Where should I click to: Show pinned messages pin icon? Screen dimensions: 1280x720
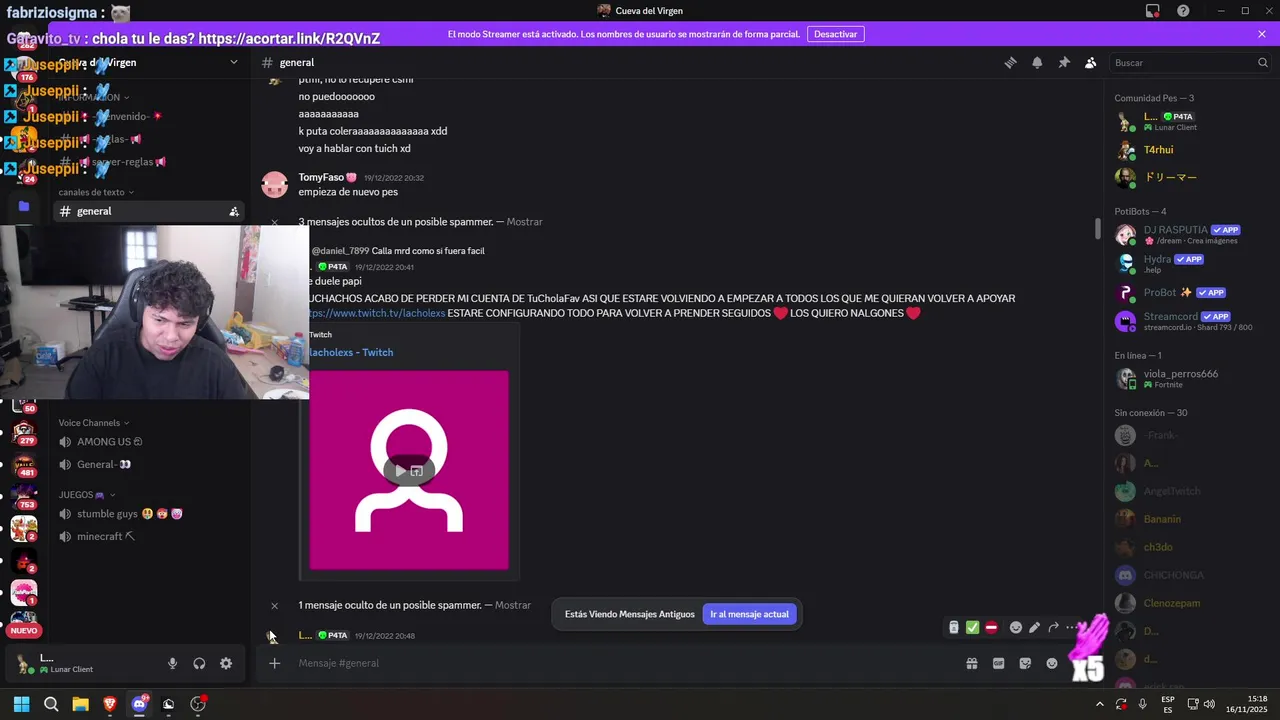1064,62
